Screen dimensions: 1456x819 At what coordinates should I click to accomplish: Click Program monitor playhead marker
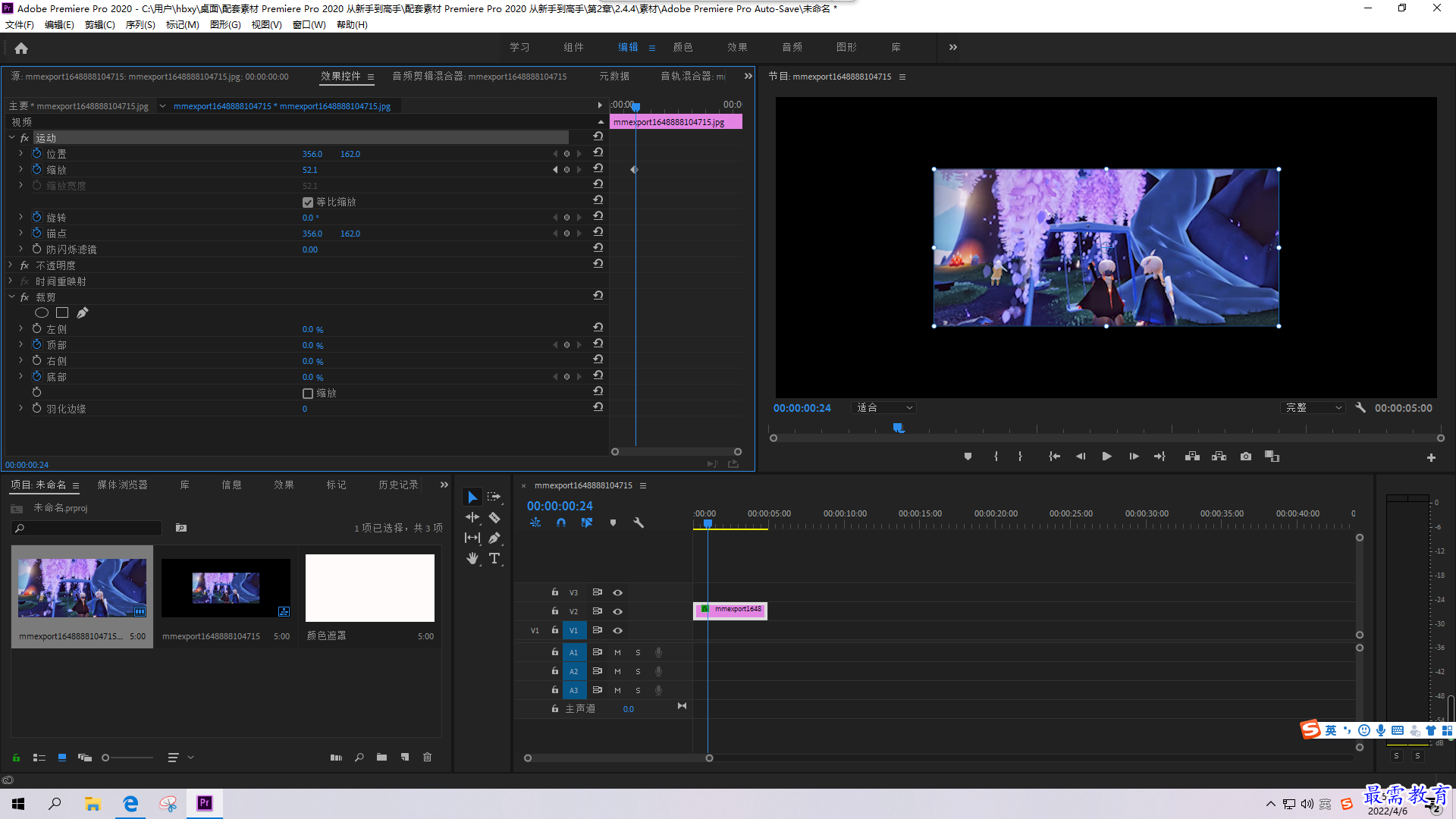point(899,428)
